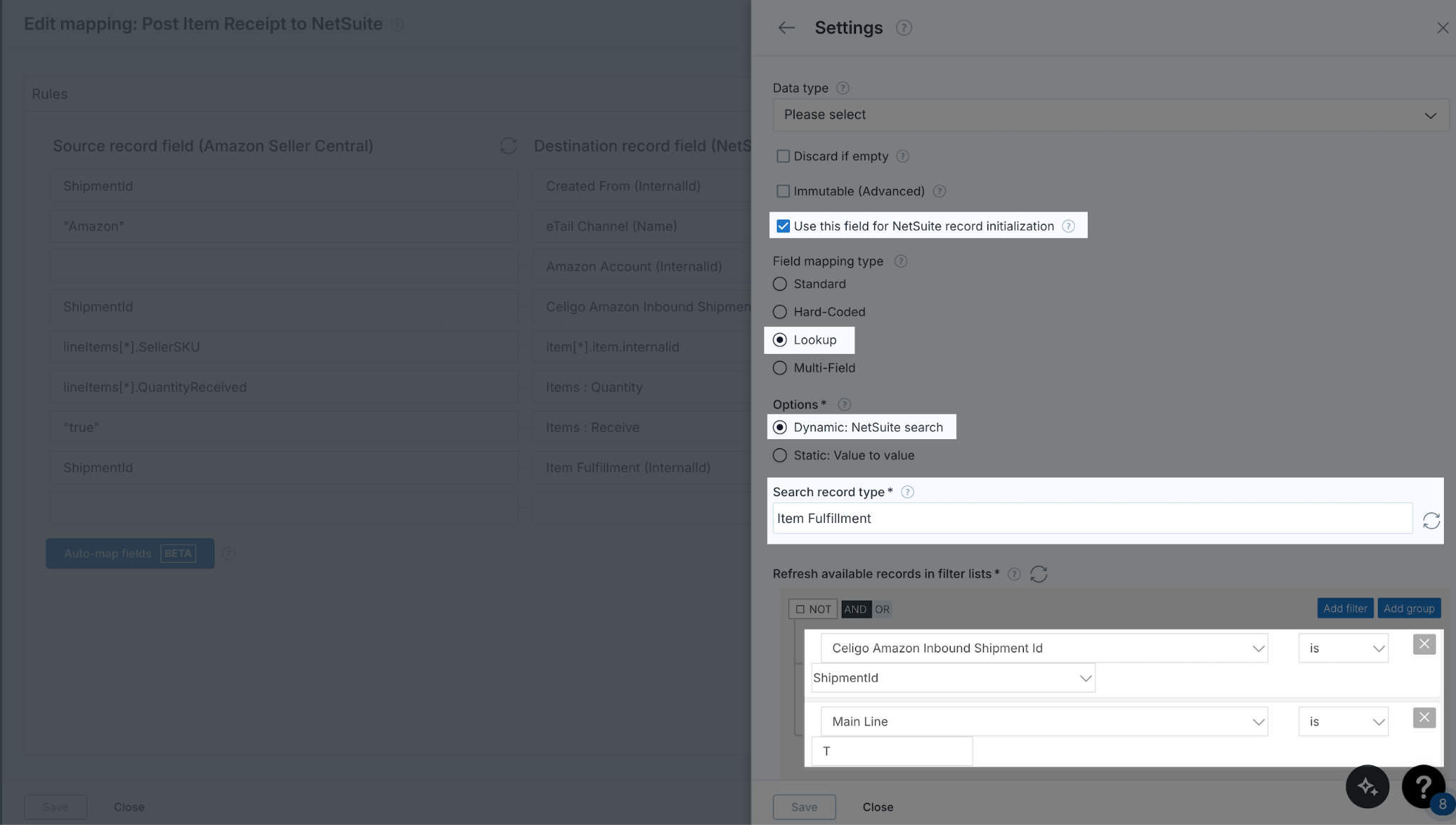Click item[*].item.internalid destination field
1456x825 pixels.
(641, 347)
